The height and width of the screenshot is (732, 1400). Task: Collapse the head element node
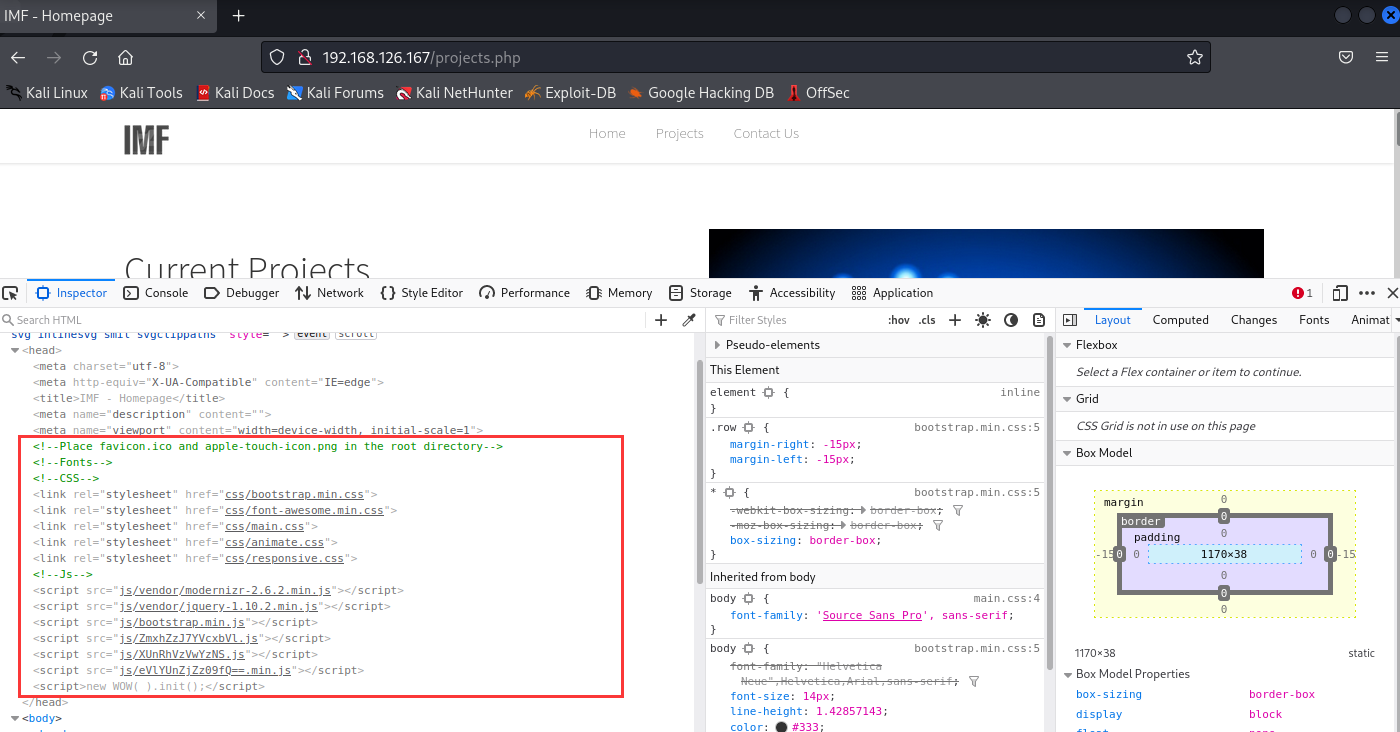15,350
